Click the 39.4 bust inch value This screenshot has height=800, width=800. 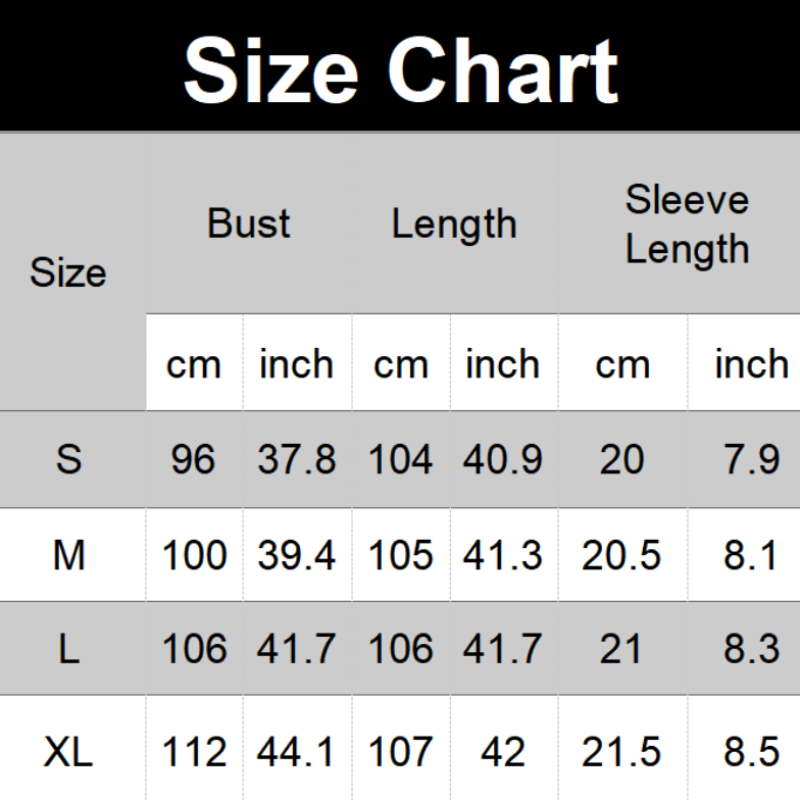coord(297,554)
